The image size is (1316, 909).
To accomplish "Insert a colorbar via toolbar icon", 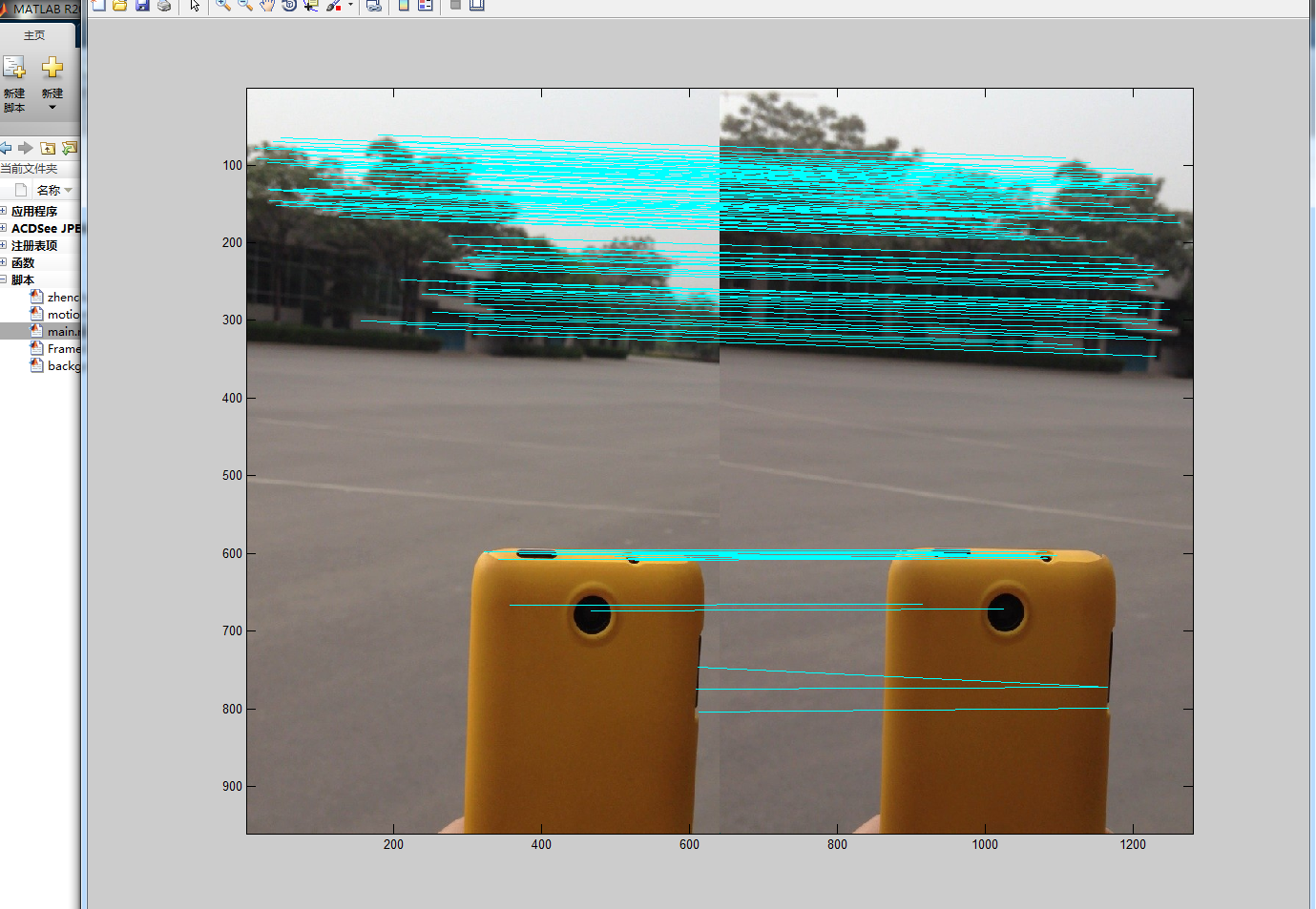I will pos(404,5).
